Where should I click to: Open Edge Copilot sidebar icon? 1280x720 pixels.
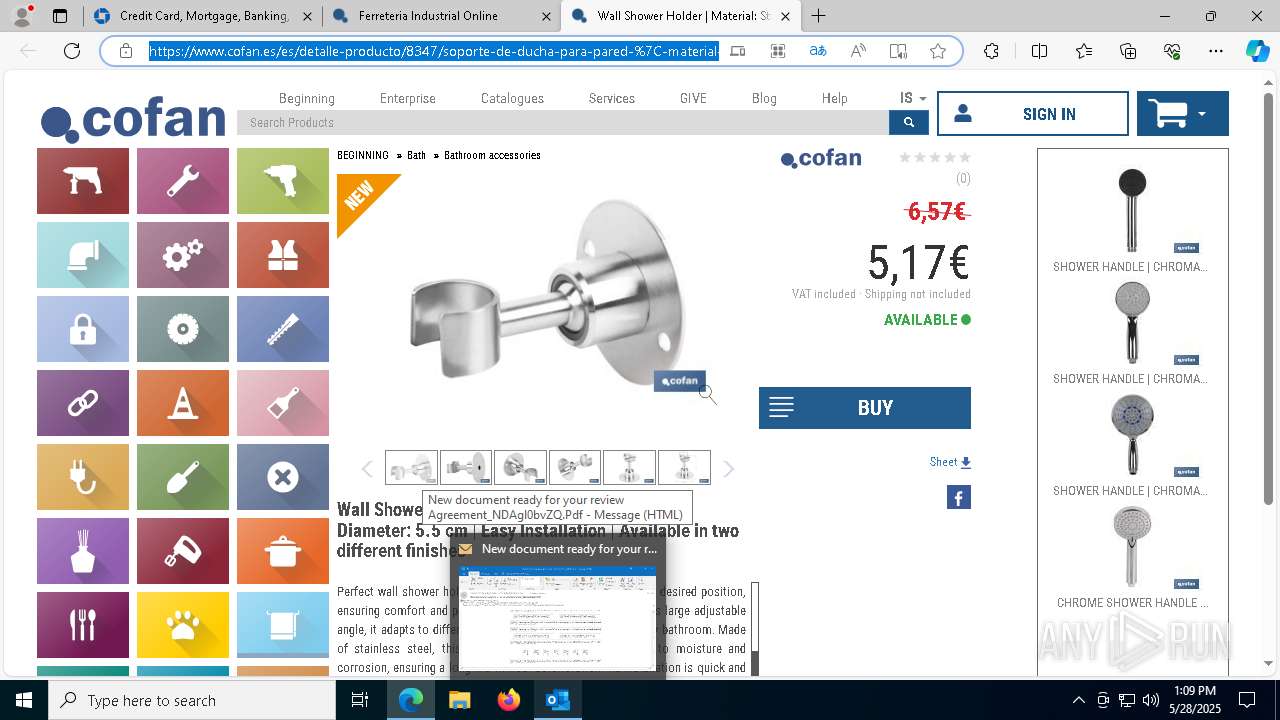[x=1256, y=51]
